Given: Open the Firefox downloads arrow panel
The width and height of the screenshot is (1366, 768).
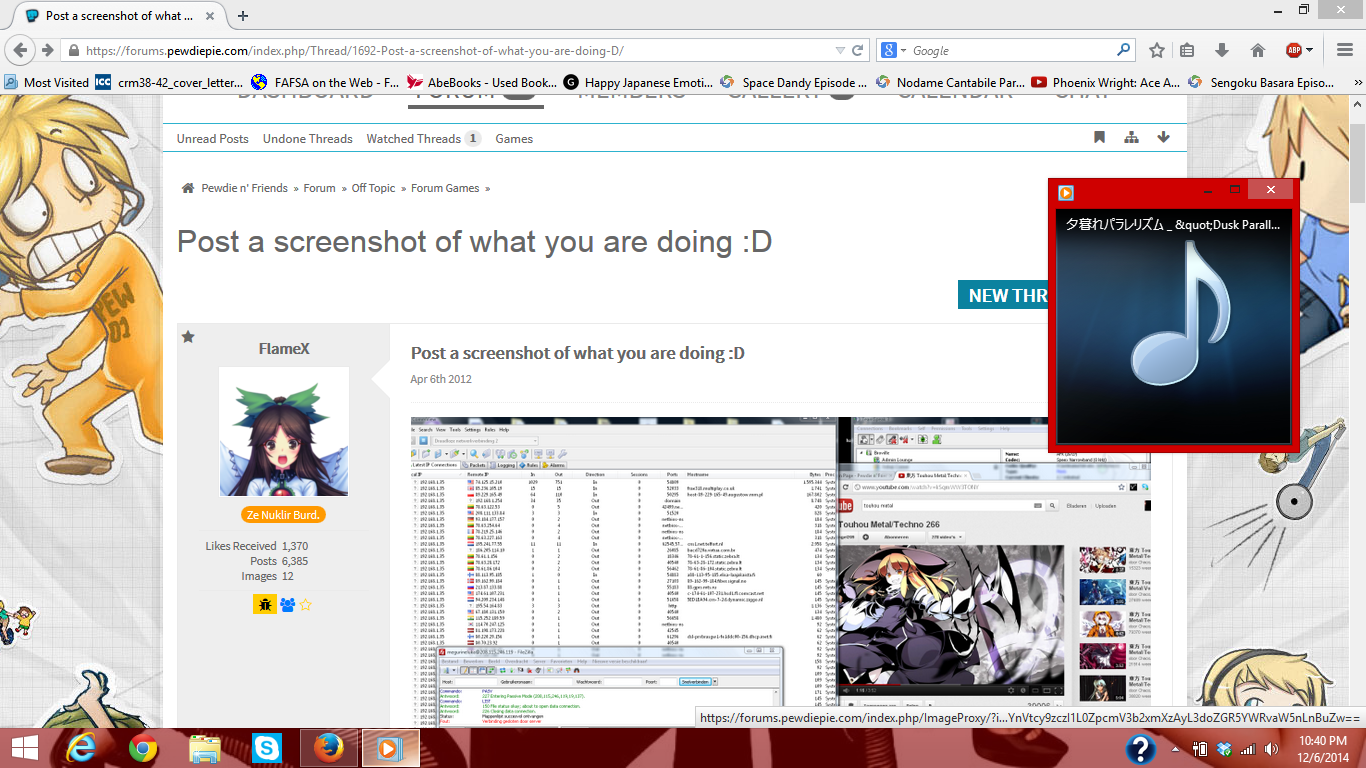Looking at the screenshot, I should click(1222, 50).
